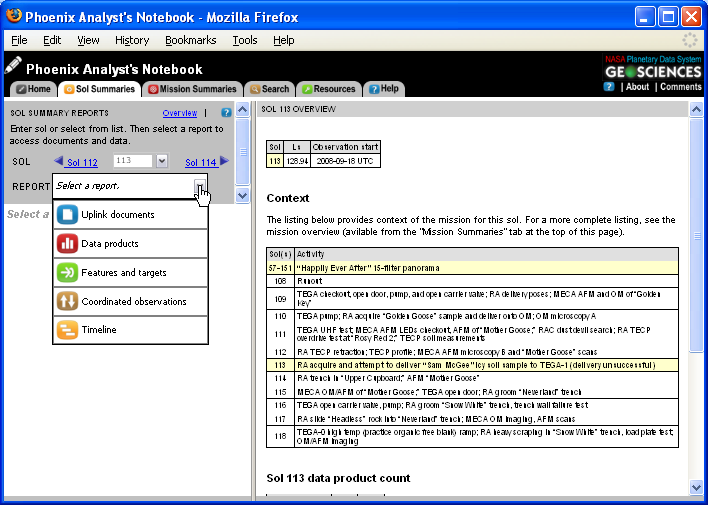Open the Bookmarks menu
This screenshot has height=505, width=708.
click(x=190, y=40)
